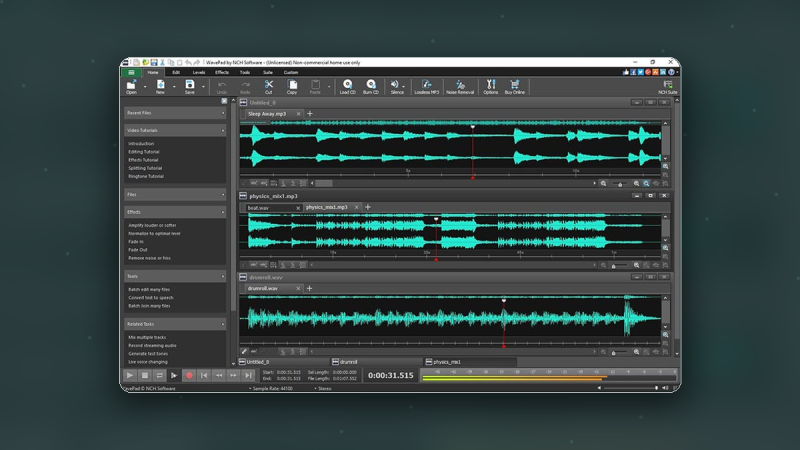The width and height of the screenshot is (800, 450).
Task: Start recording with the red Record button
Action: (189, 376)
